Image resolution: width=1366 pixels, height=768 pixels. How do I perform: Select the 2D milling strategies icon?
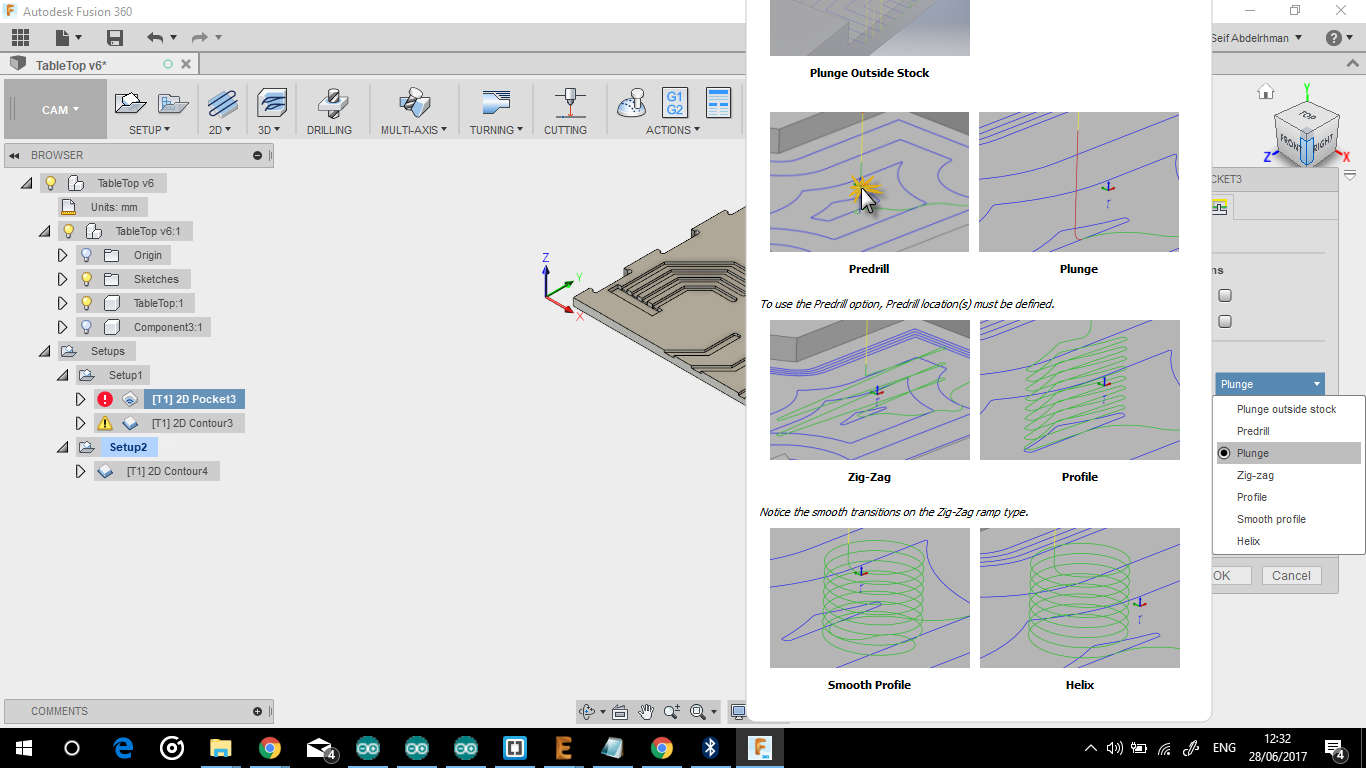click(223, 103)
